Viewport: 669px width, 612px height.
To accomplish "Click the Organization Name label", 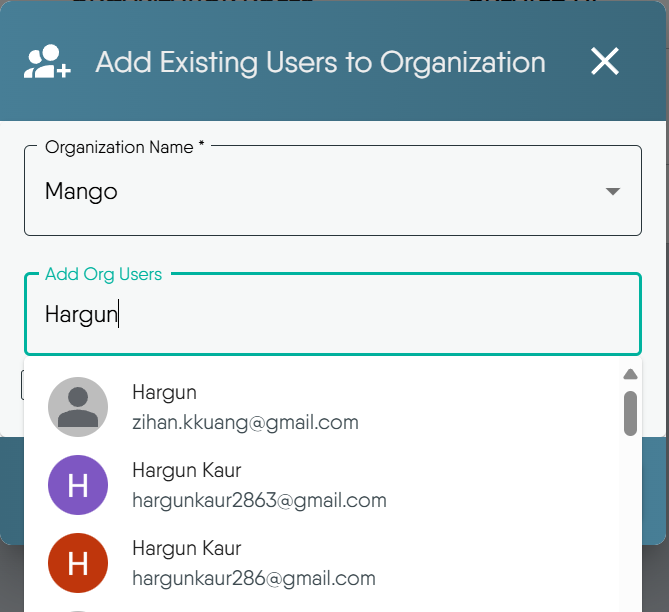I will (124, 147).
